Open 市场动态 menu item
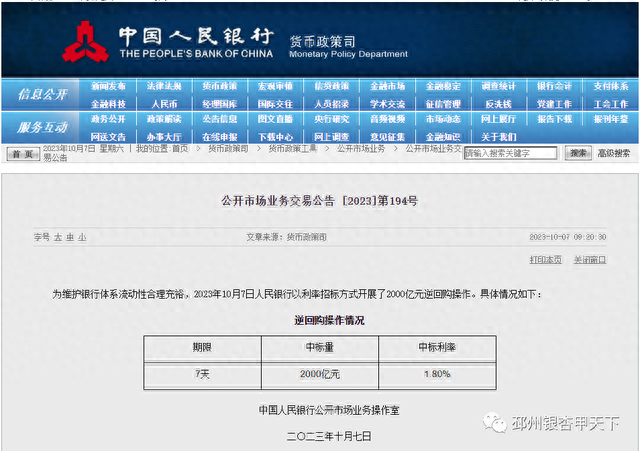This screenshot has width=640, height=451. [x=443, y=119]
